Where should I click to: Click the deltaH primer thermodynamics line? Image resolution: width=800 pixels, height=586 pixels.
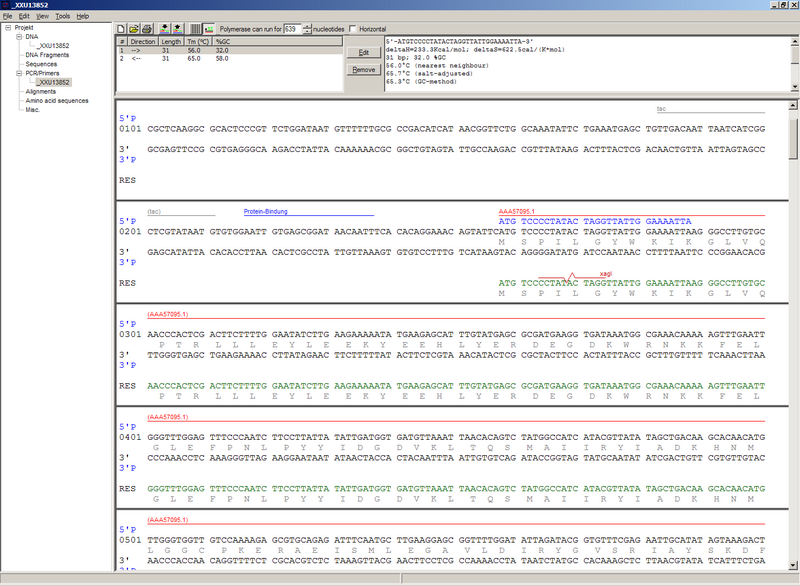475,49
